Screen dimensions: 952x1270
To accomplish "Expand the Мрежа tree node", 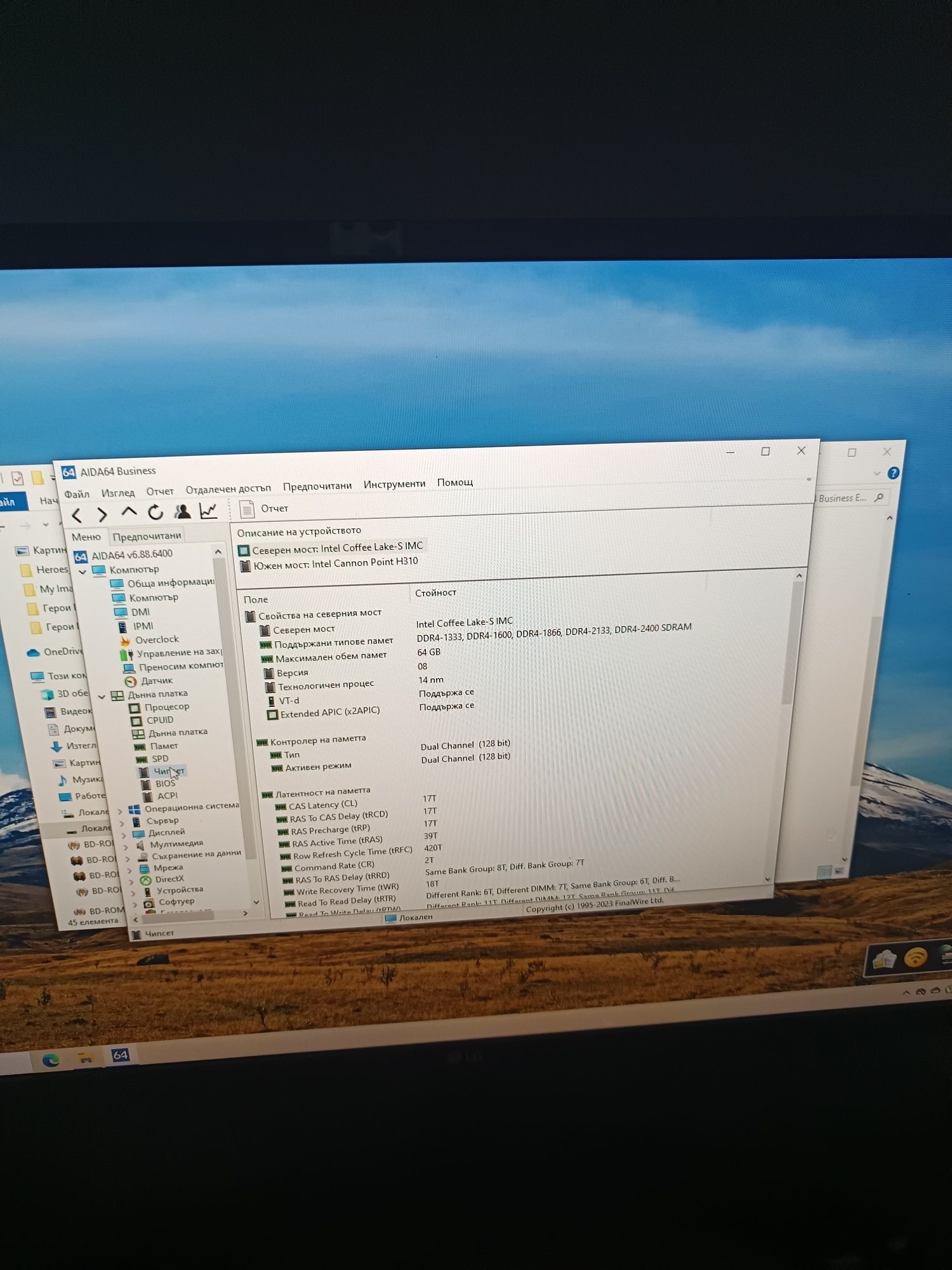I will coord(129,870).
